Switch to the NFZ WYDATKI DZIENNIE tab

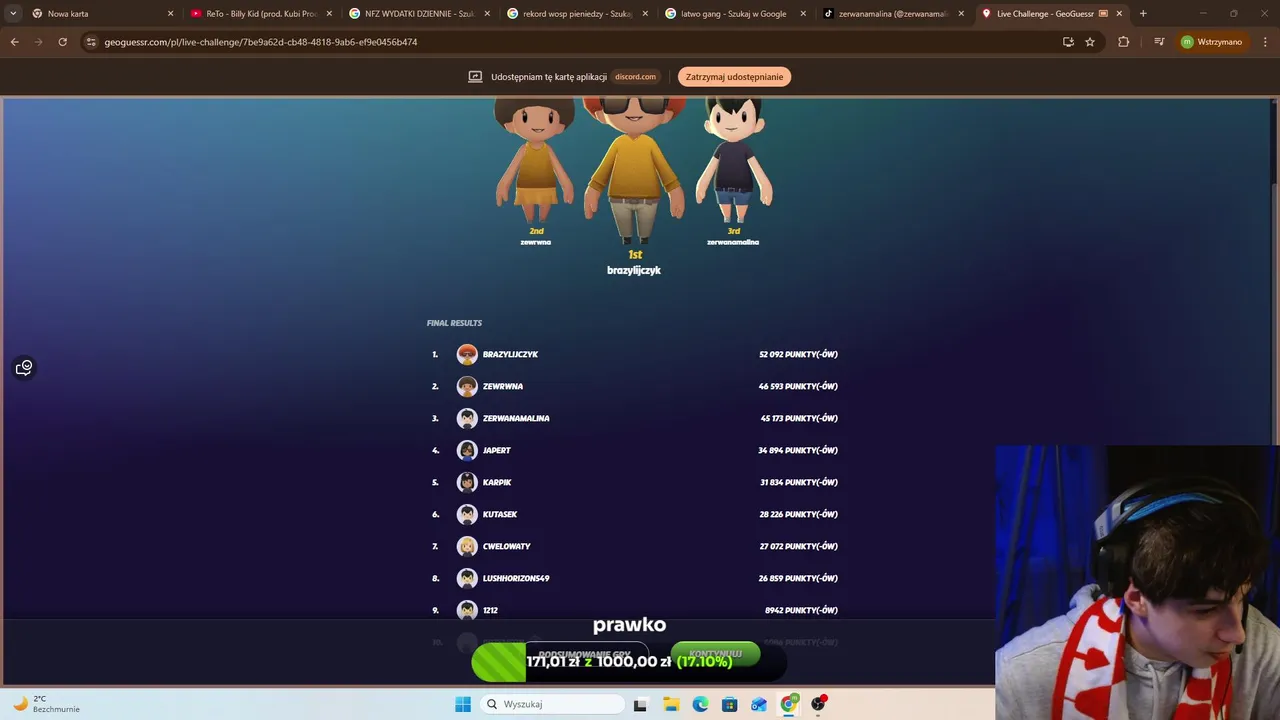(420, 14)
